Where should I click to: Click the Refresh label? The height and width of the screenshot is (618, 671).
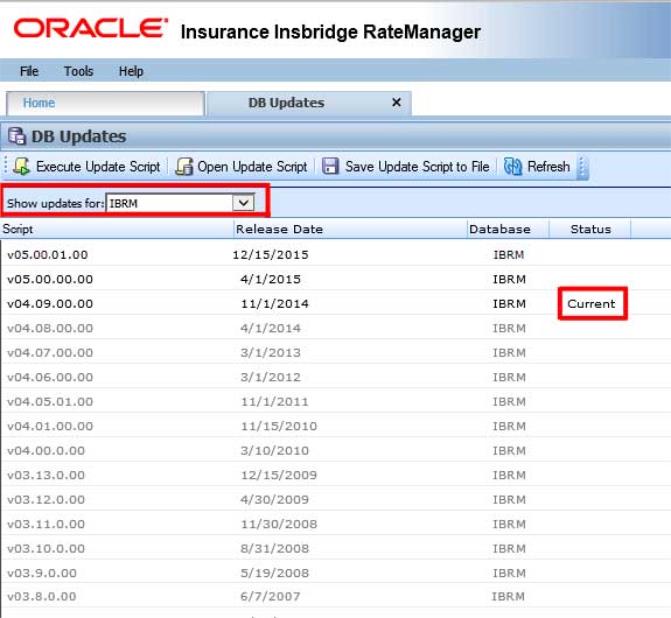coord(549,166)
